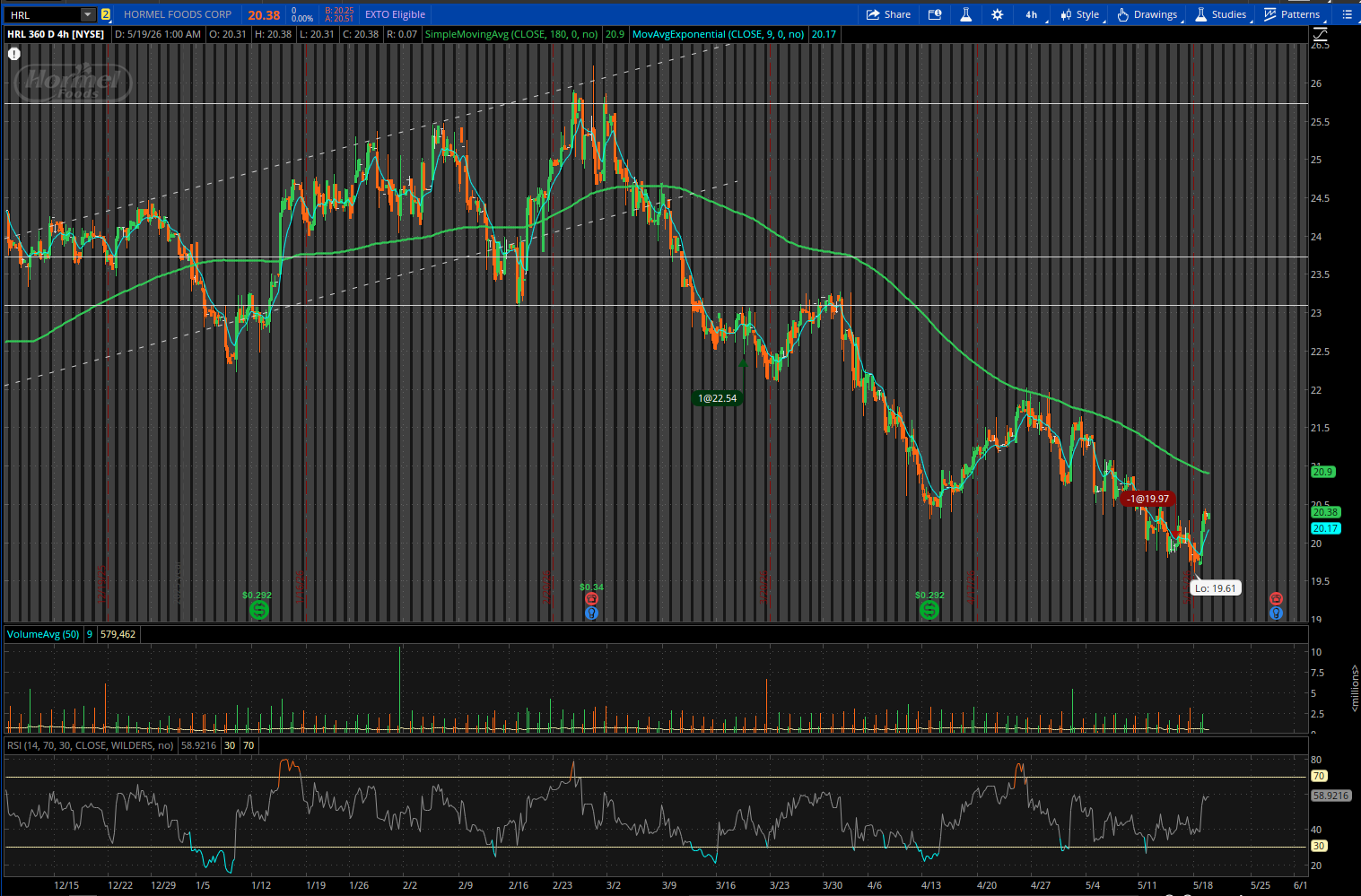Open the Patterns chart icon
Viewport: 1361px width, 896px height.
pyautogui.click(x=1269, y=14)
